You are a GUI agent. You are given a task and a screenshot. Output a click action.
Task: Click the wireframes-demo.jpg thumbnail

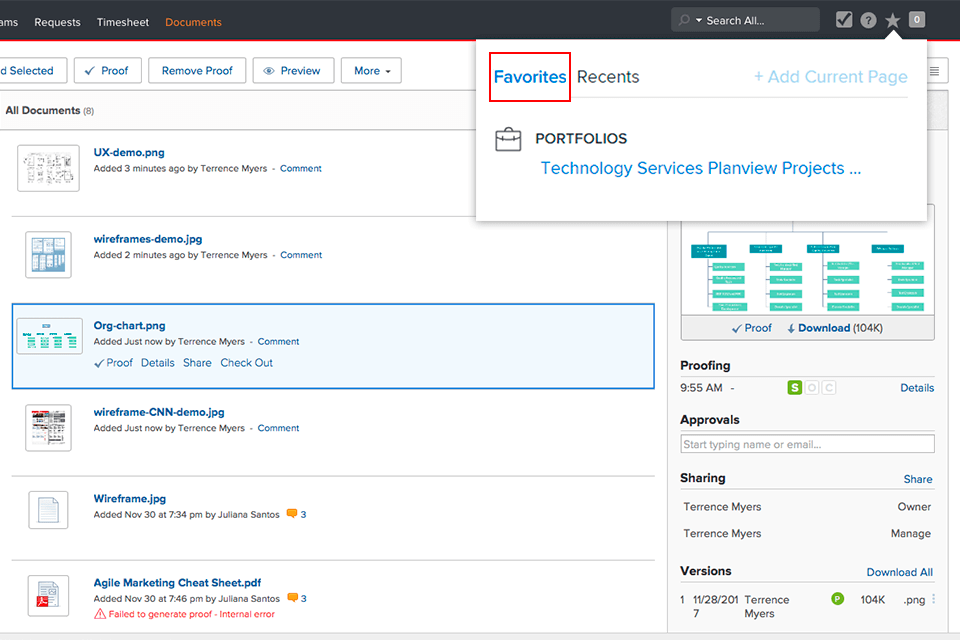point(48,255)
